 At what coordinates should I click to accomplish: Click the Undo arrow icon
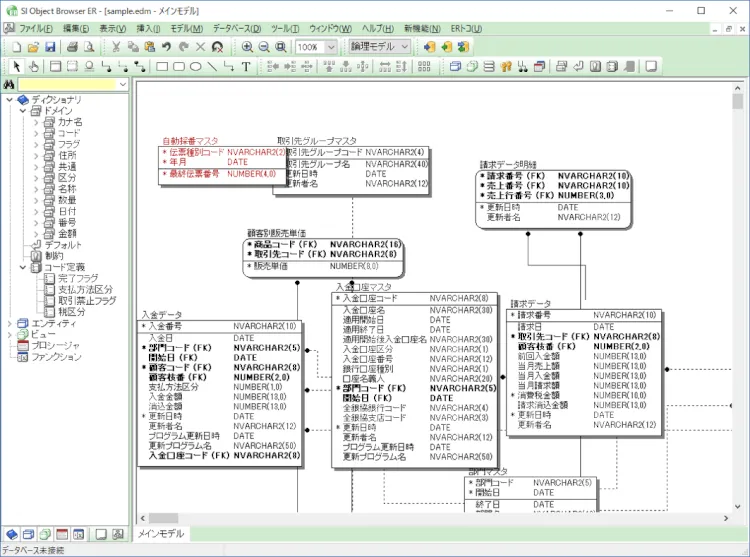coord(166,47)
